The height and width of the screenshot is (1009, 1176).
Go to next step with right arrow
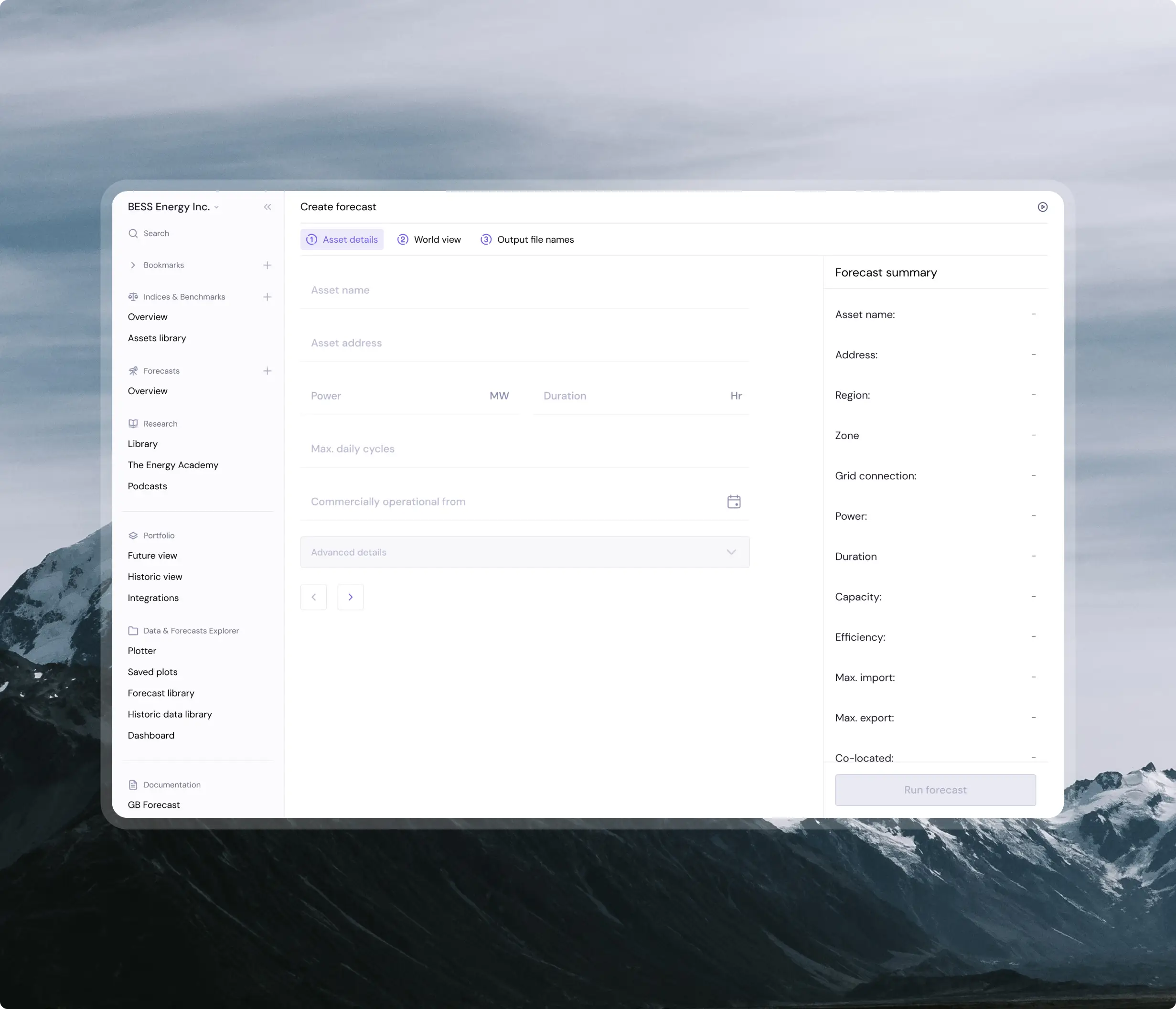350,597
